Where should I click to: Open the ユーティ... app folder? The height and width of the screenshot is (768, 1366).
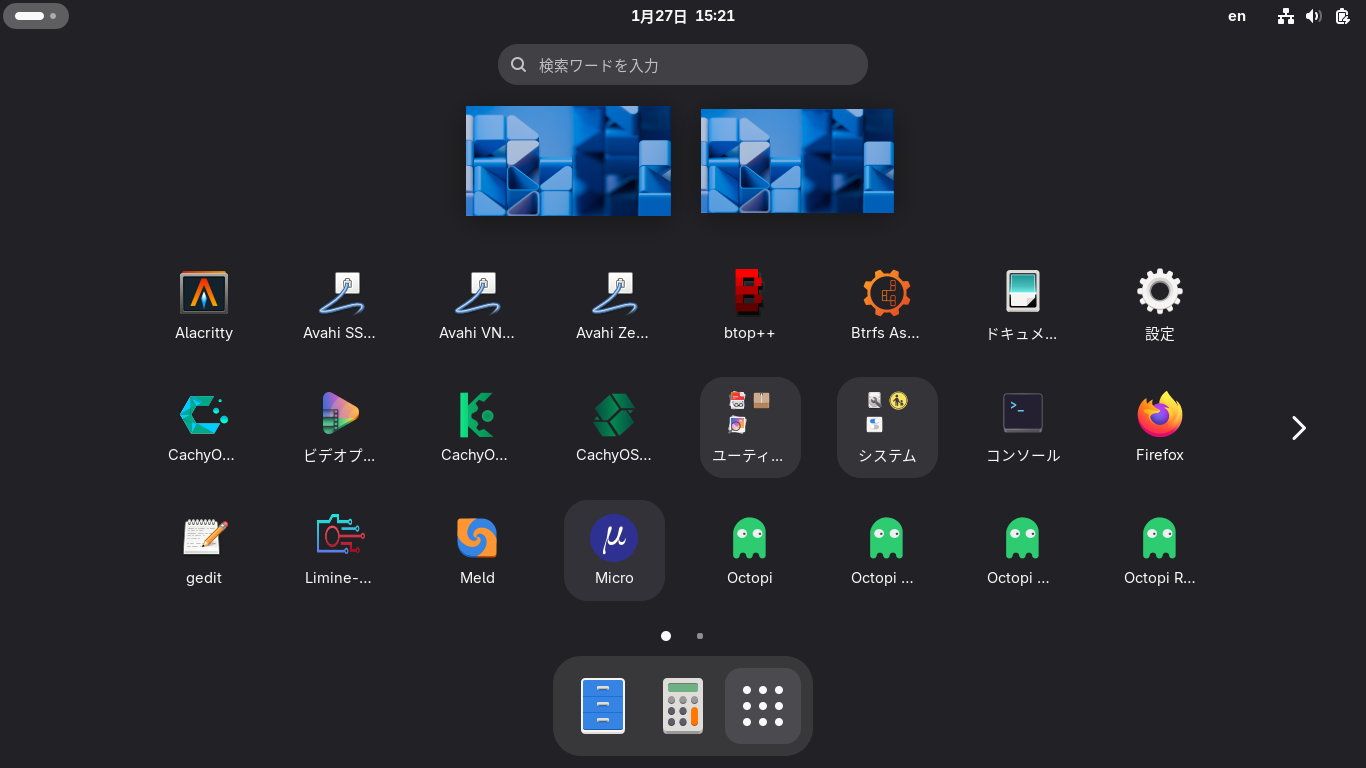click(x=750, y=428)
